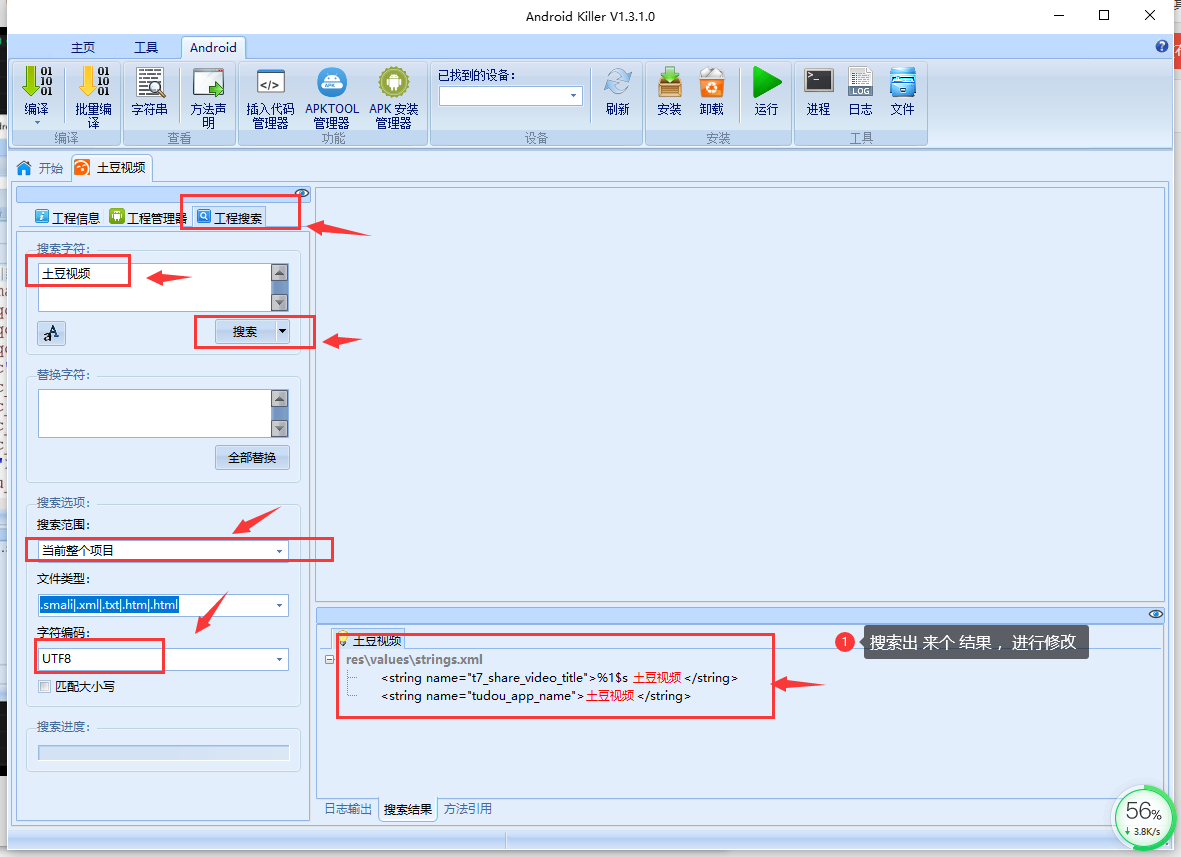Open the APK 安装管理器
Image resolution: width=1181 pixels, height=857 pixels.
point(394,98)
